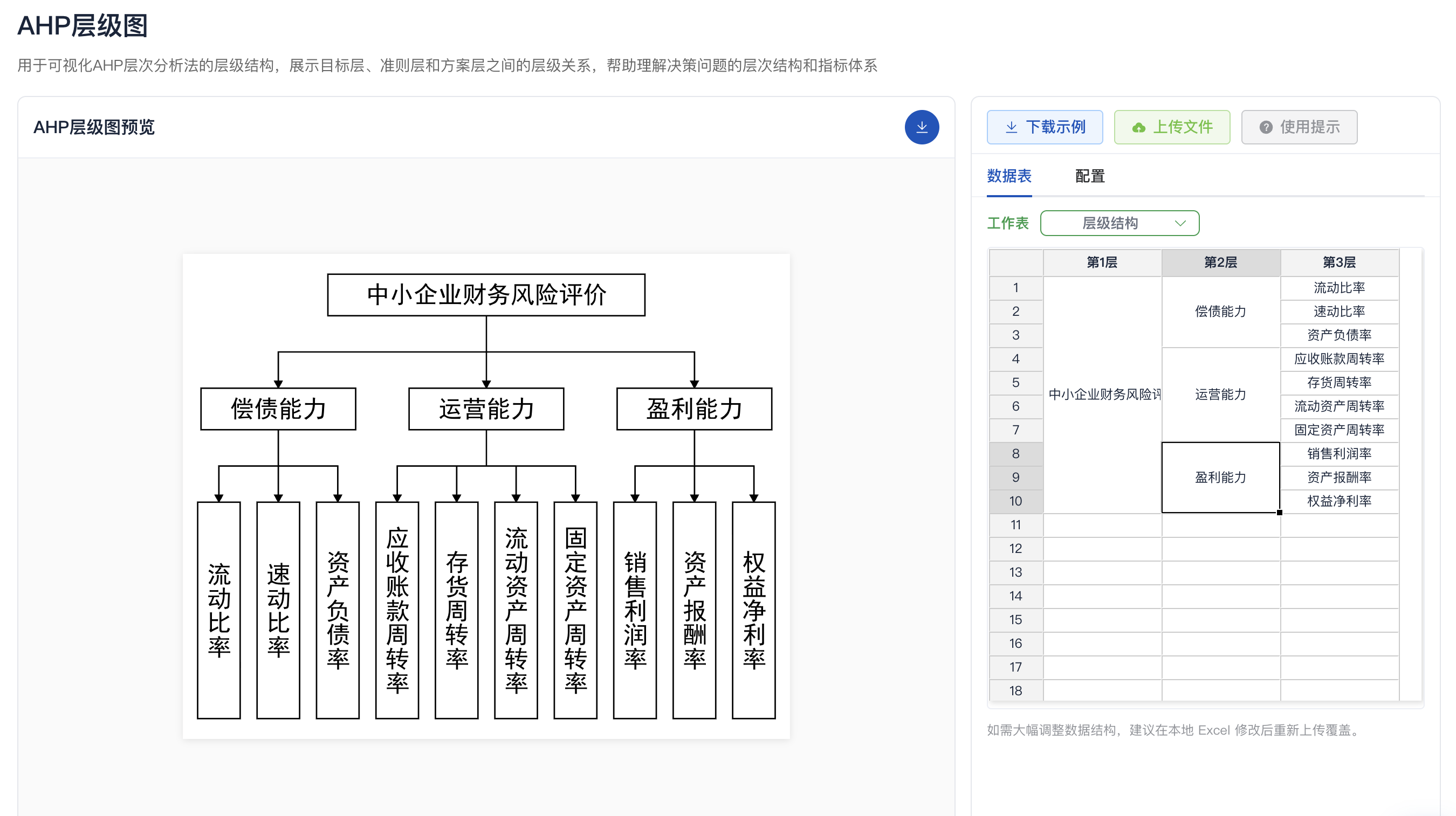The image size is (1456, 816).
Task: Select the 盈利能力 table cell
Action: [1221, 478]
